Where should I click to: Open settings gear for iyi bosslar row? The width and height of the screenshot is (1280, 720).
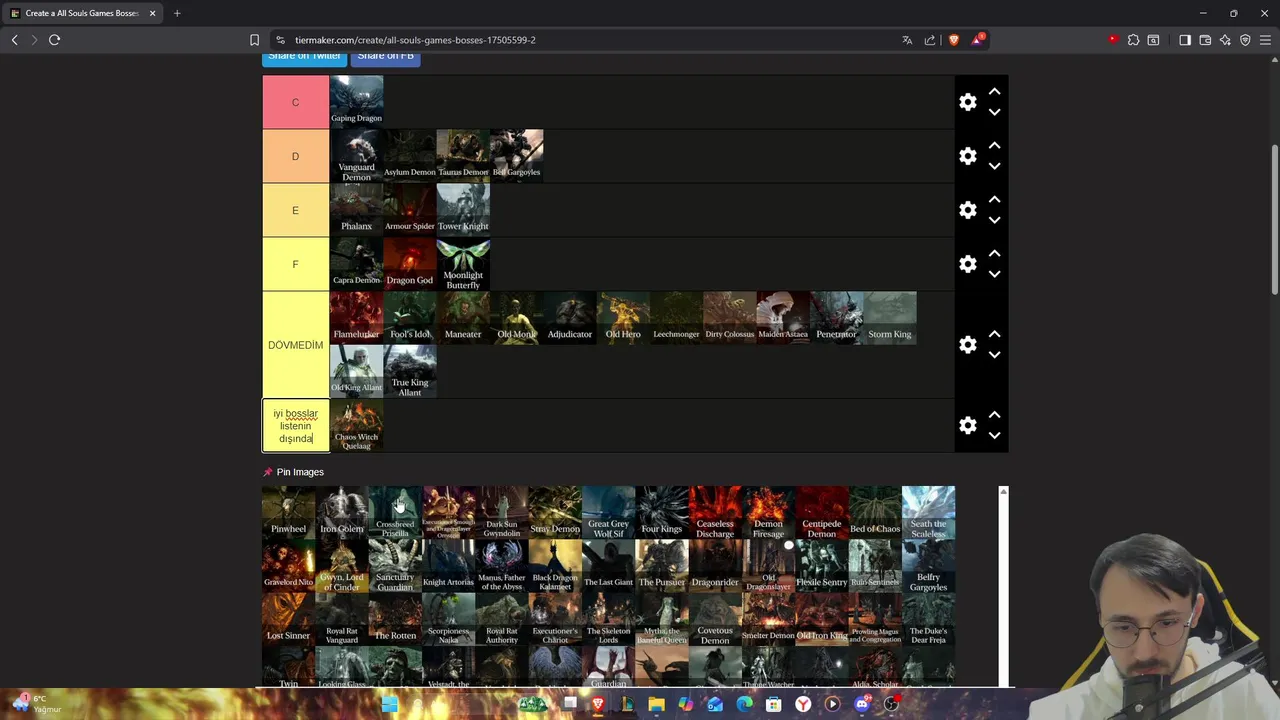point(968,426)
